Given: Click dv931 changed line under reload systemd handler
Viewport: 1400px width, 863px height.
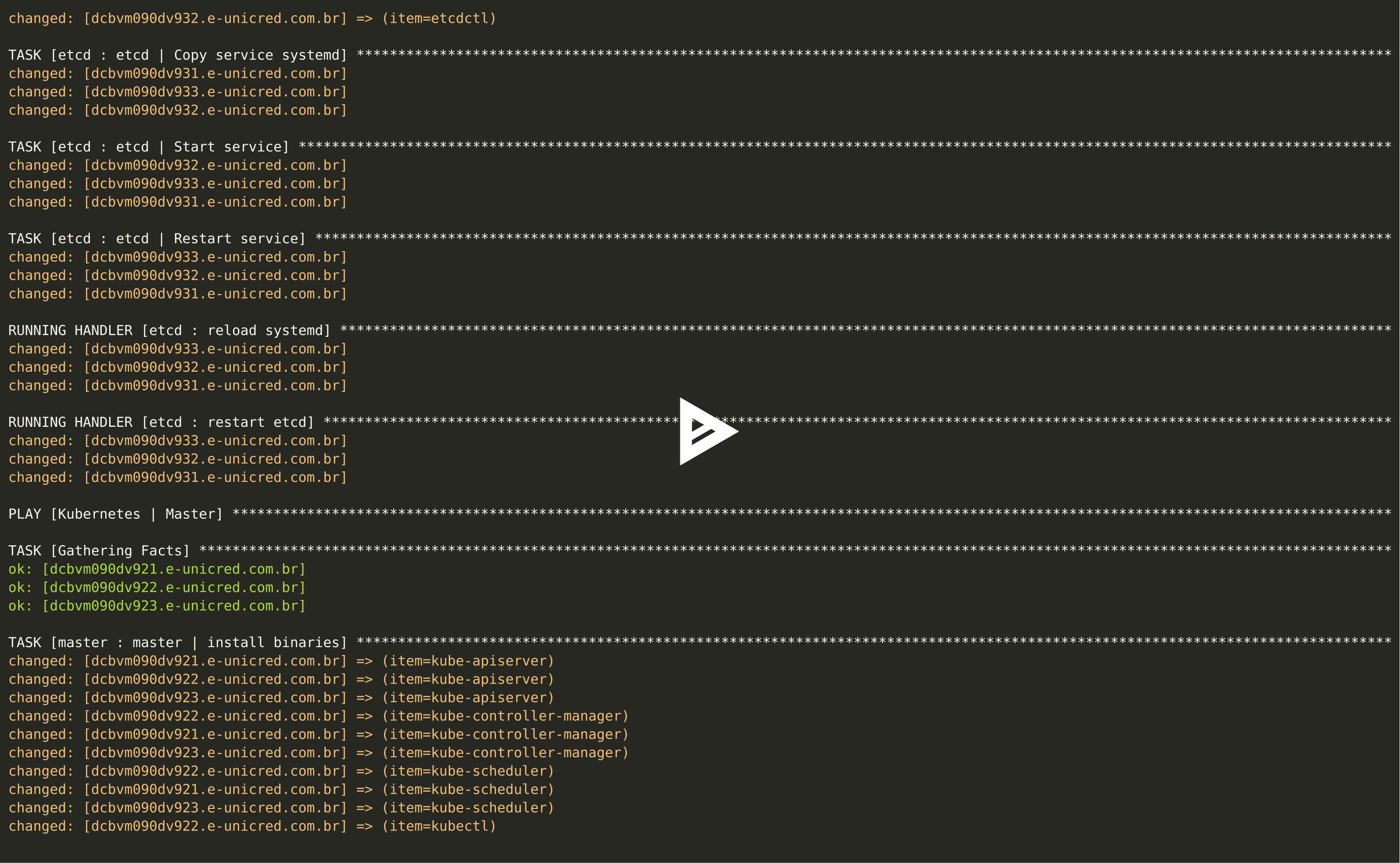Looking at the screenshot, I should click(x=177, y=386).
